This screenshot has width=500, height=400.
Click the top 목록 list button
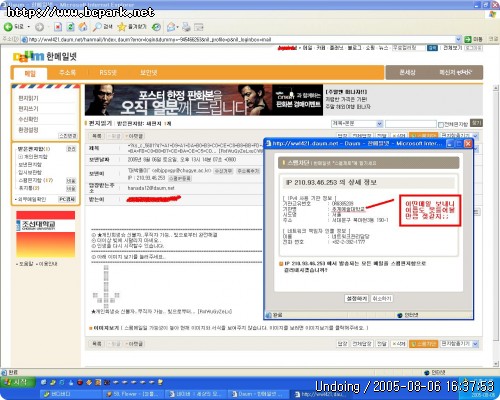97,136
